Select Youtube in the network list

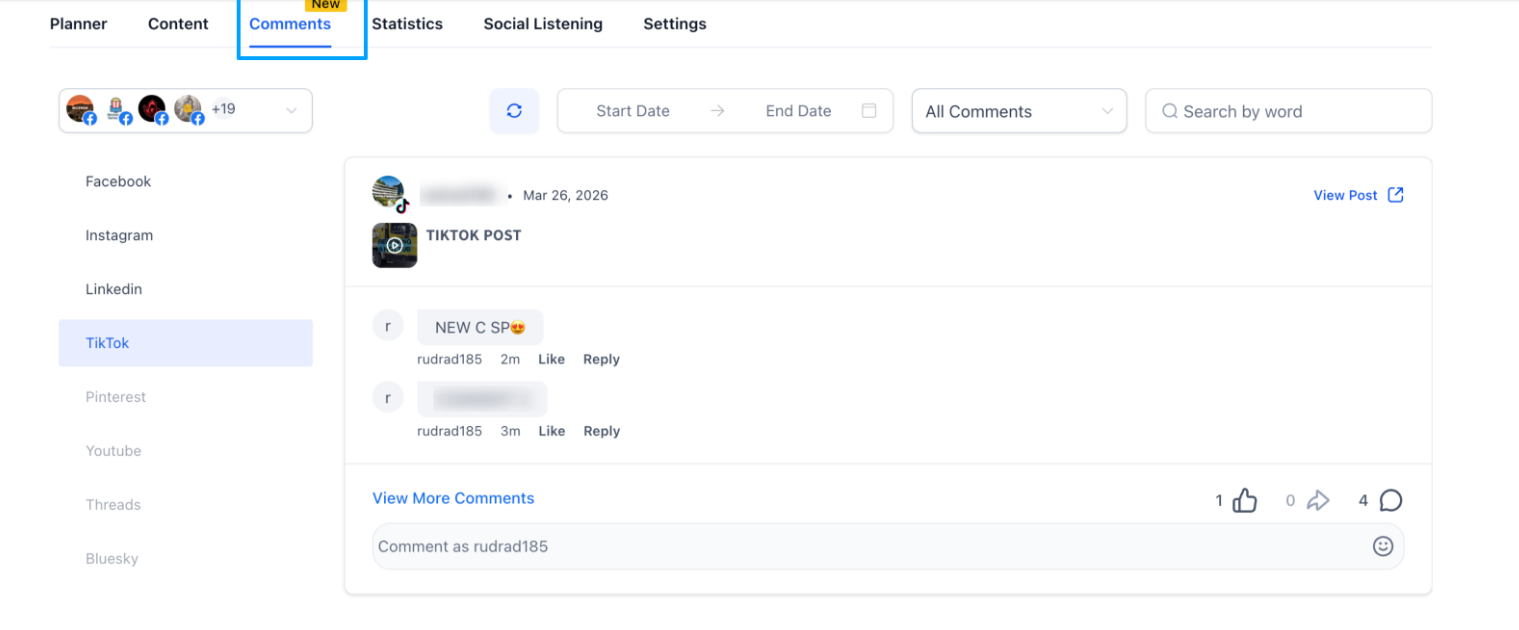click(186, 451)
